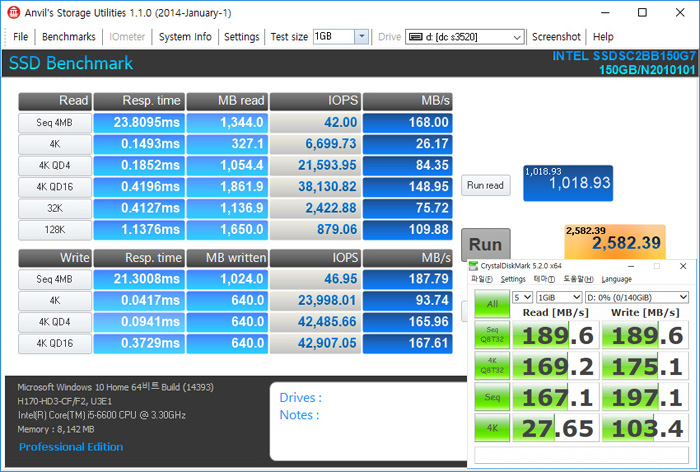Click the INTEL SSDSC2BB150G7 drive label
The height and width of the screenshot is (472, 700).
pyautogui.click(x=624, y=56)
